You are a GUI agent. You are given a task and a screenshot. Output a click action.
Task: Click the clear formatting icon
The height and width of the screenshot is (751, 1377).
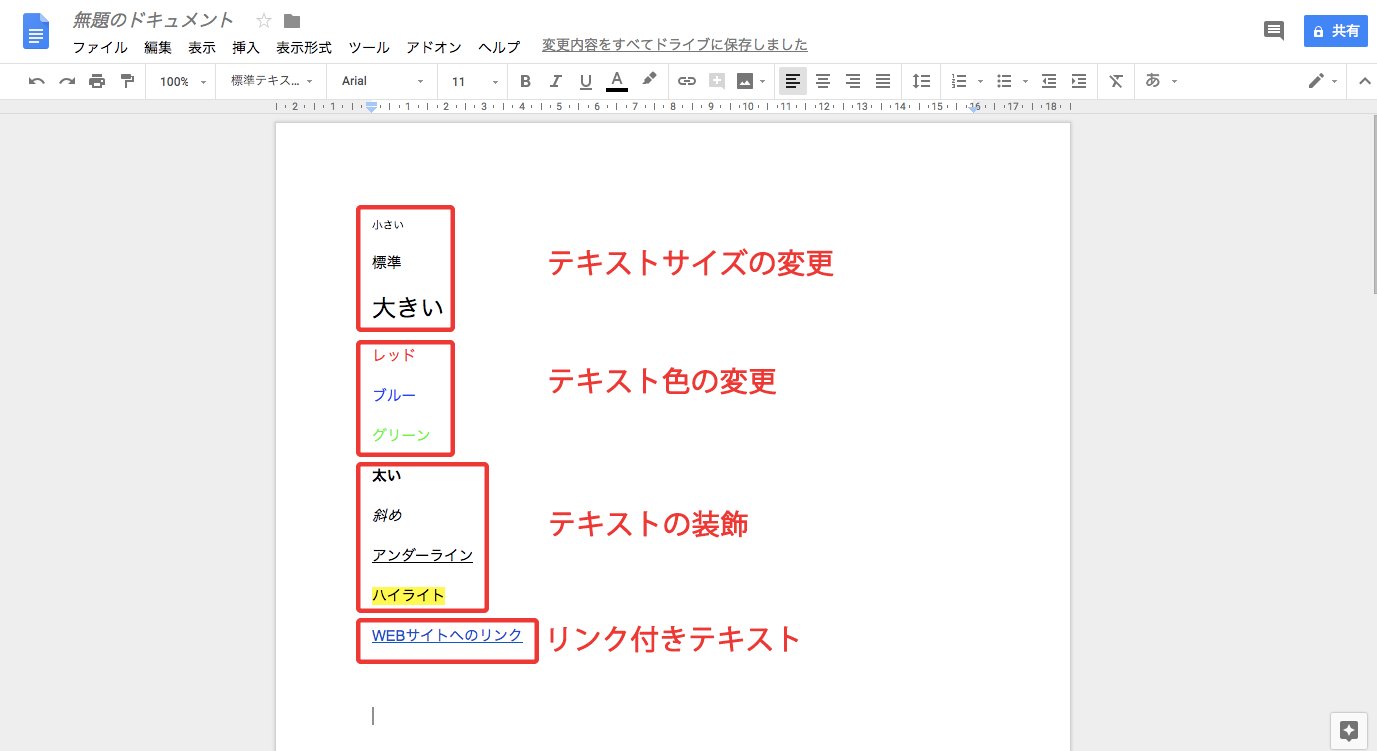click(x=1116, y=81)
